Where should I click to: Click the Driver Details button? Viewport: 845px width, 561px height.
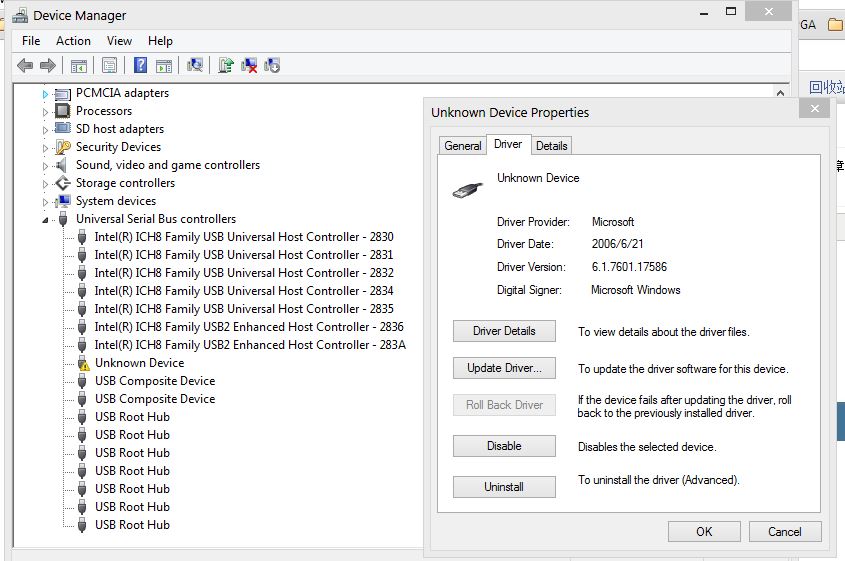[x=504, y=331]
